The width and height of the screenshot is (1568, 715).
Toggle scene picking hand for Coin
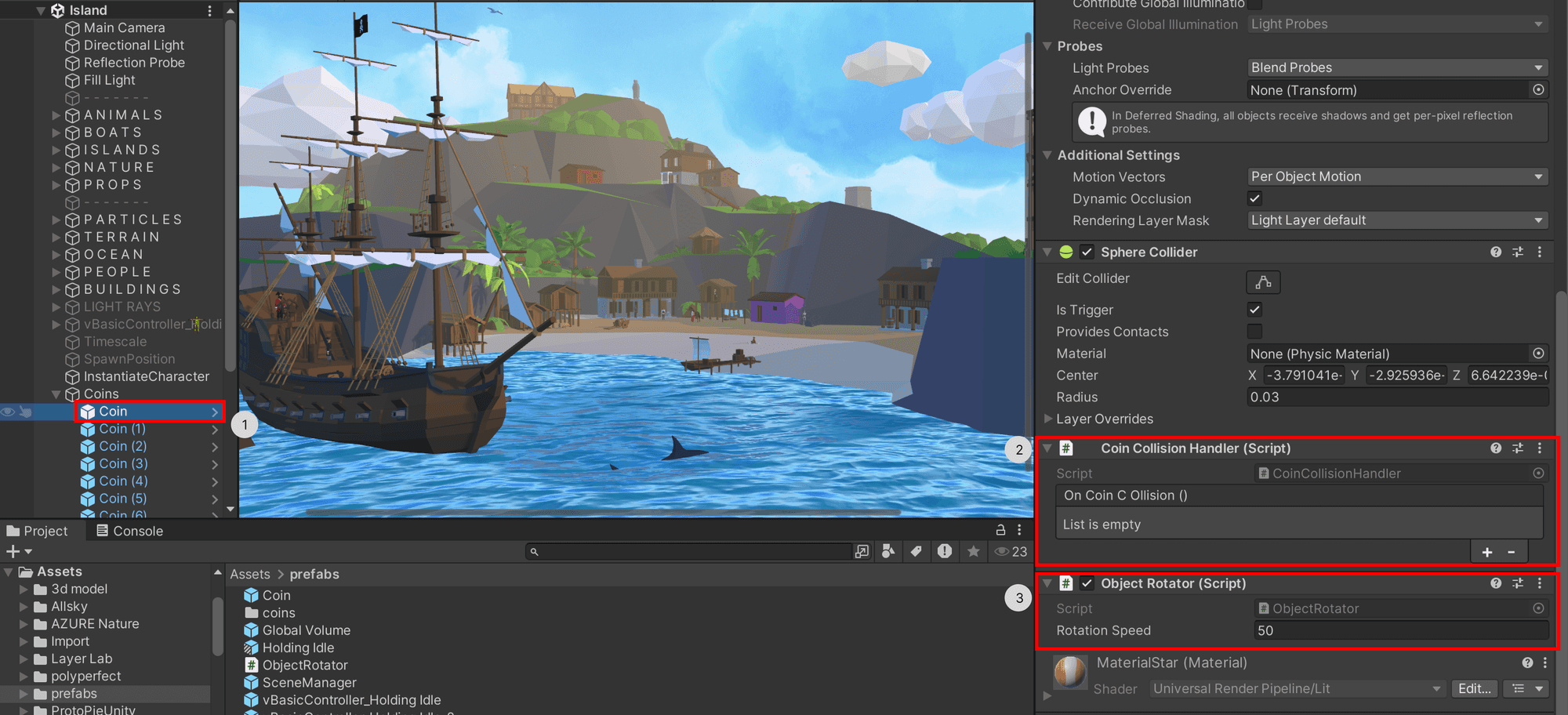(25, 412)
